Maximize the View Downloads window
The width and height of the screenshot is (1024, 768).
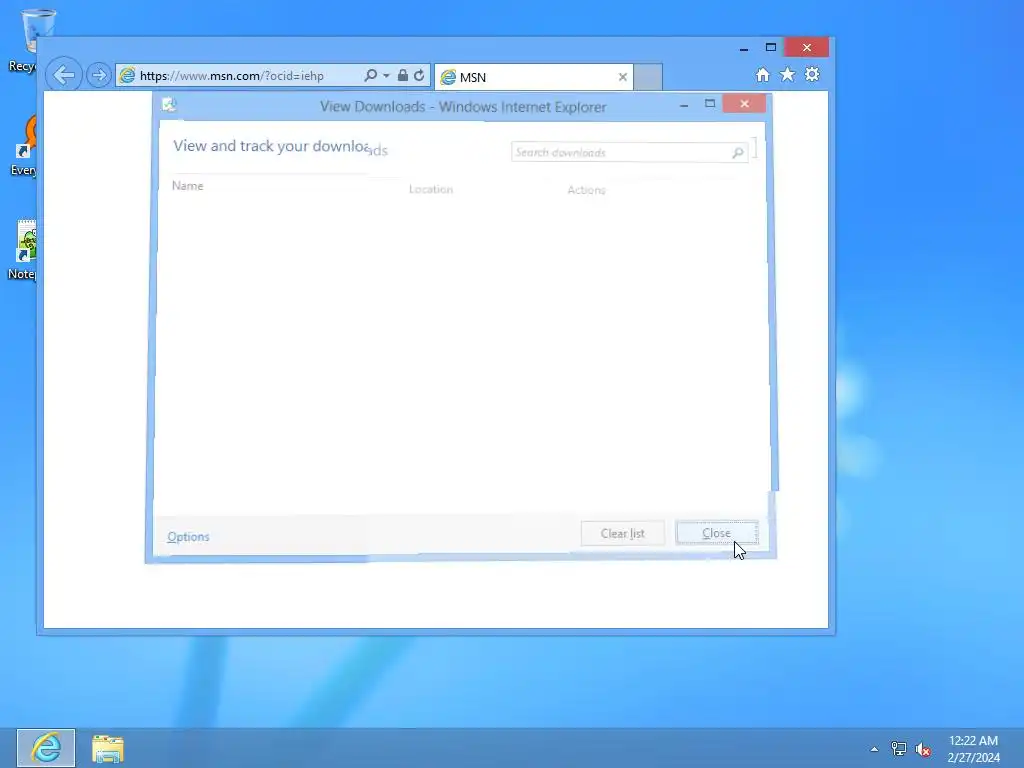(710, 104)
